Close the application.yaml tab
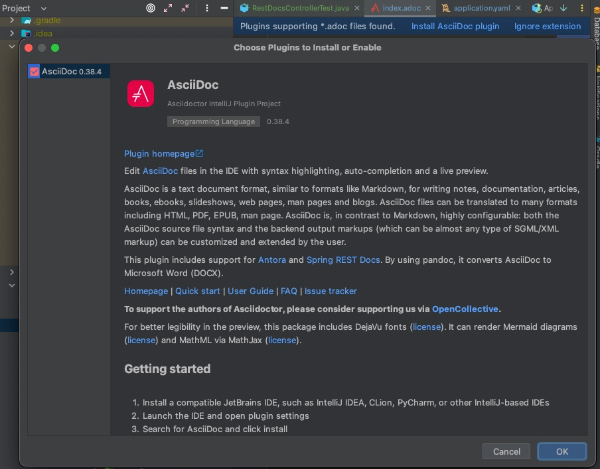 (518, 8)
